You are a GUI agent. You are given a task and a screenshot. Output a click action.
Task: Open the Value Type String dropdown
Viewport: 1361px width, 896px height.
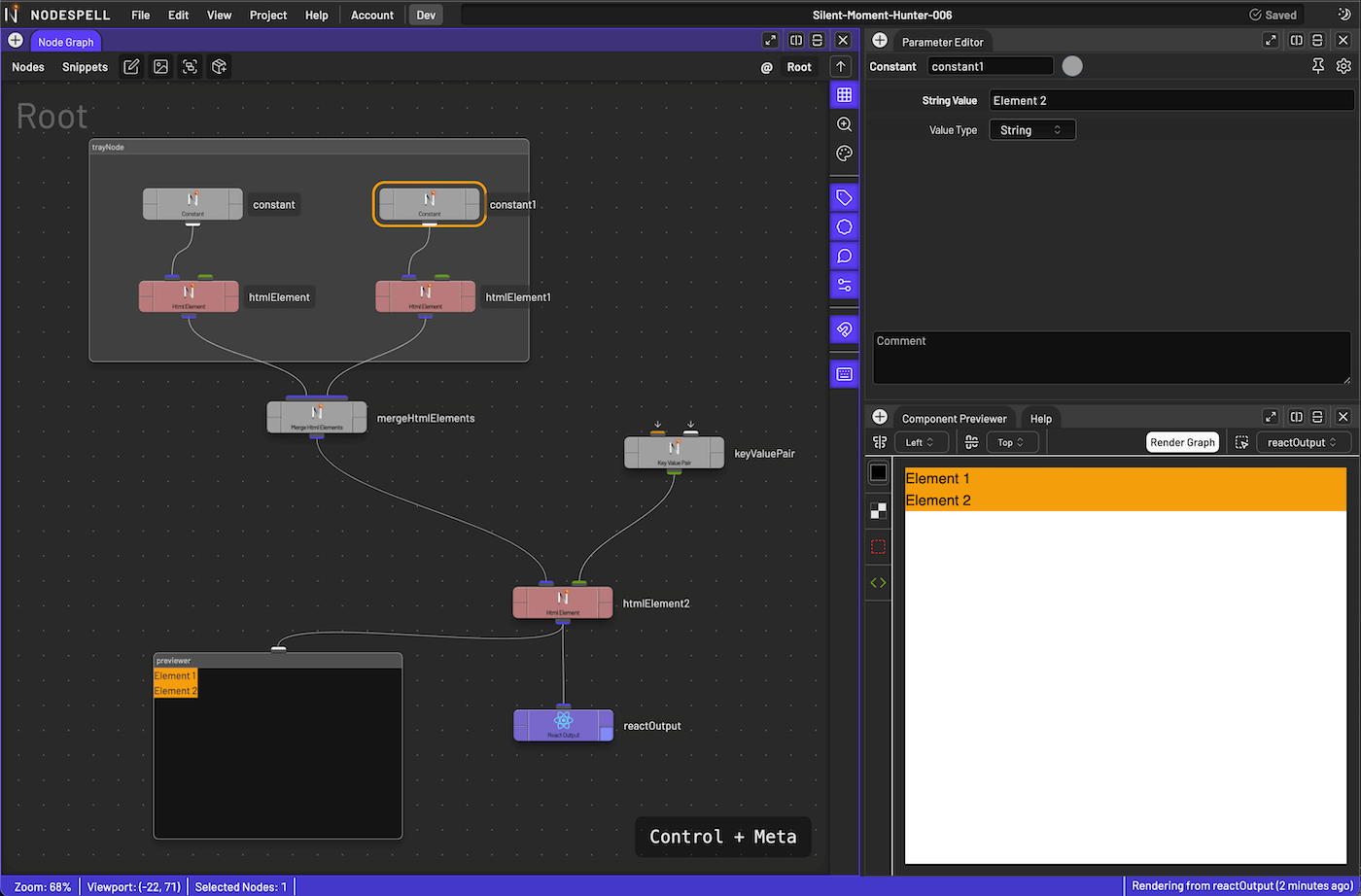[1032, 130]
